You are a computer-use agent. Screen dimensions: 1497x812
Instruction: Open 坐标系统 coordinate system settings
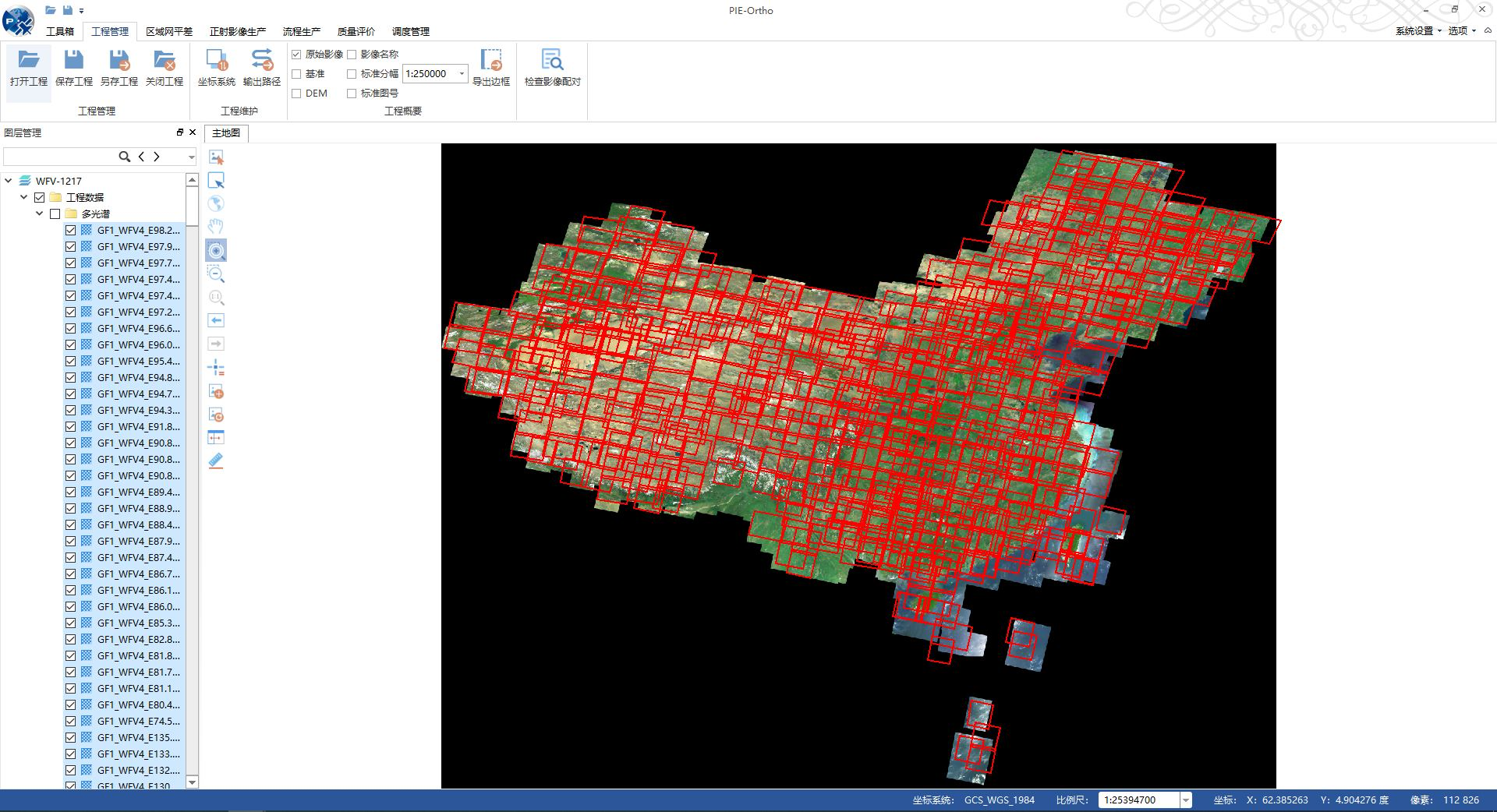tap(217, 69)
